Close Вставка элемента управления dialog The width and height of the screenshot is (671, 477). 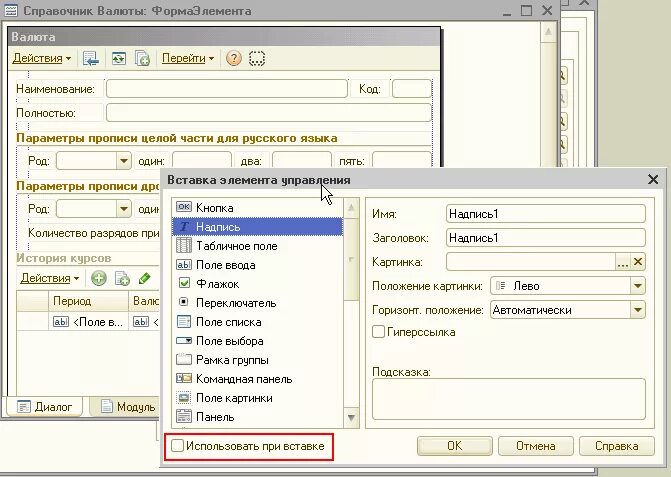(x=653, y=179)
